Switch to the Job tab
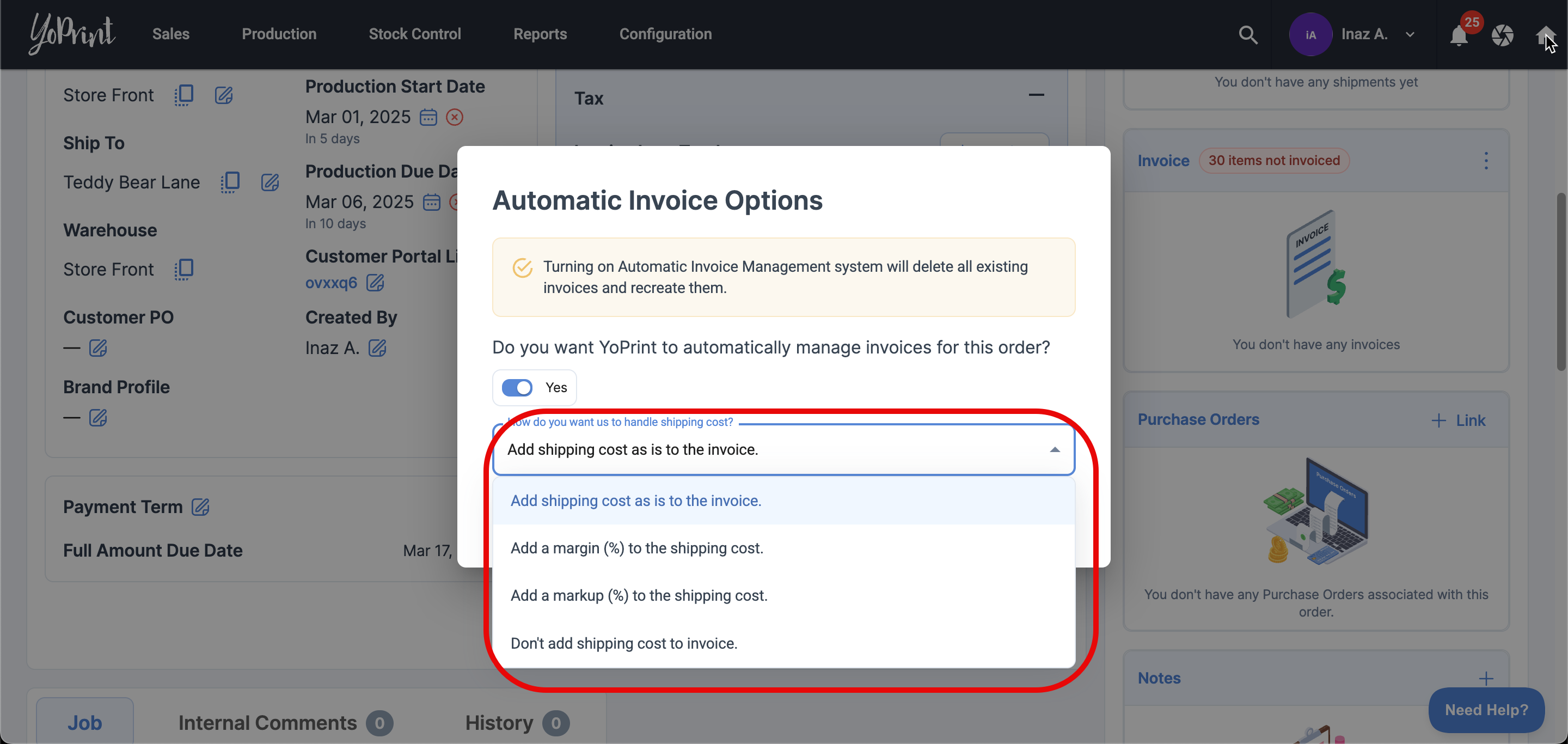The width and height of the screenshot is (1568, 744). pos(84,723)
